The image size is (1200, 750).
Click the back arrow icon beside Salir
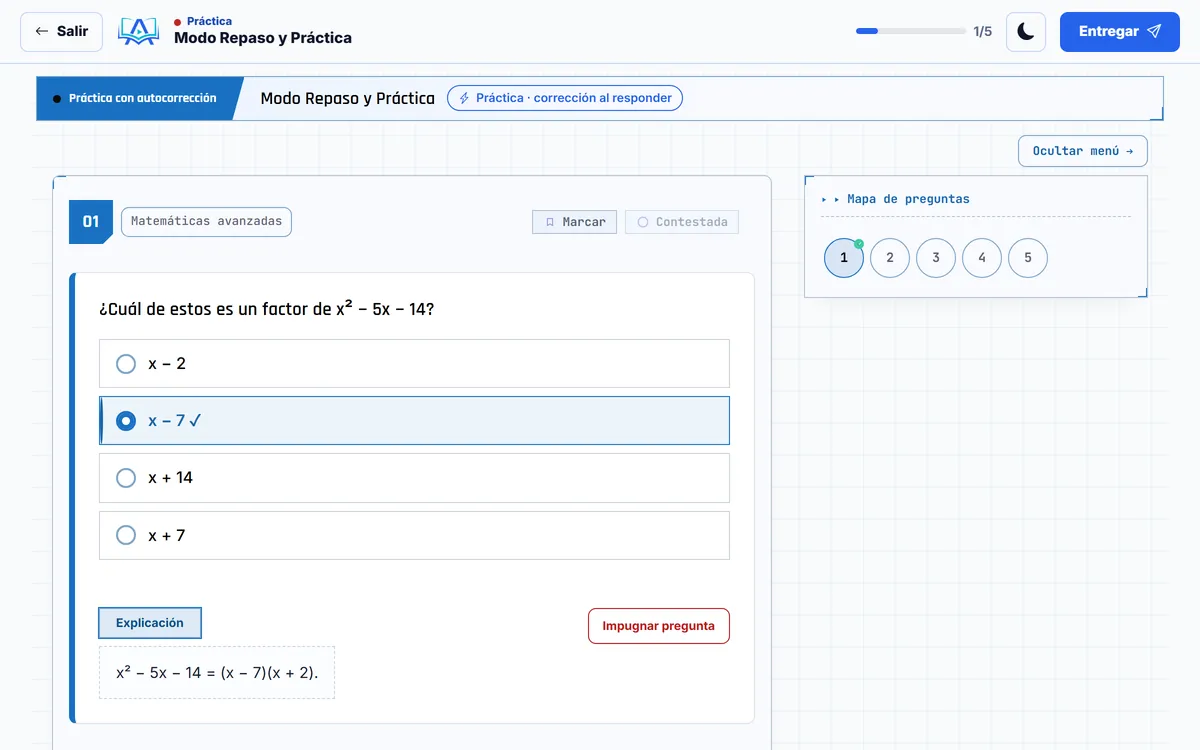(x=41, y=32)
